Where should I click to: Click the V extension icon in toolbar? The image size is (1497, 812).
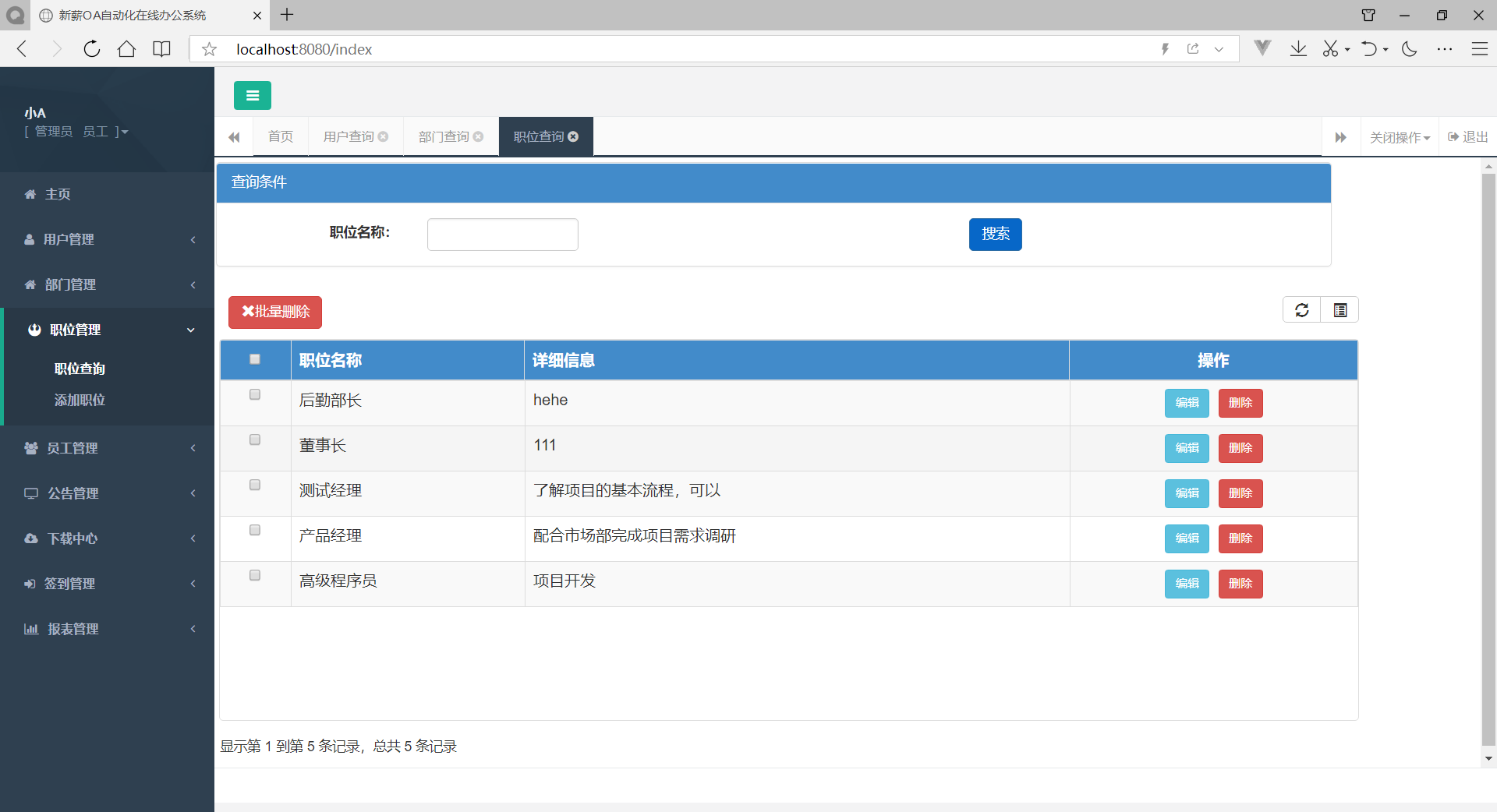pos(1262,48)
